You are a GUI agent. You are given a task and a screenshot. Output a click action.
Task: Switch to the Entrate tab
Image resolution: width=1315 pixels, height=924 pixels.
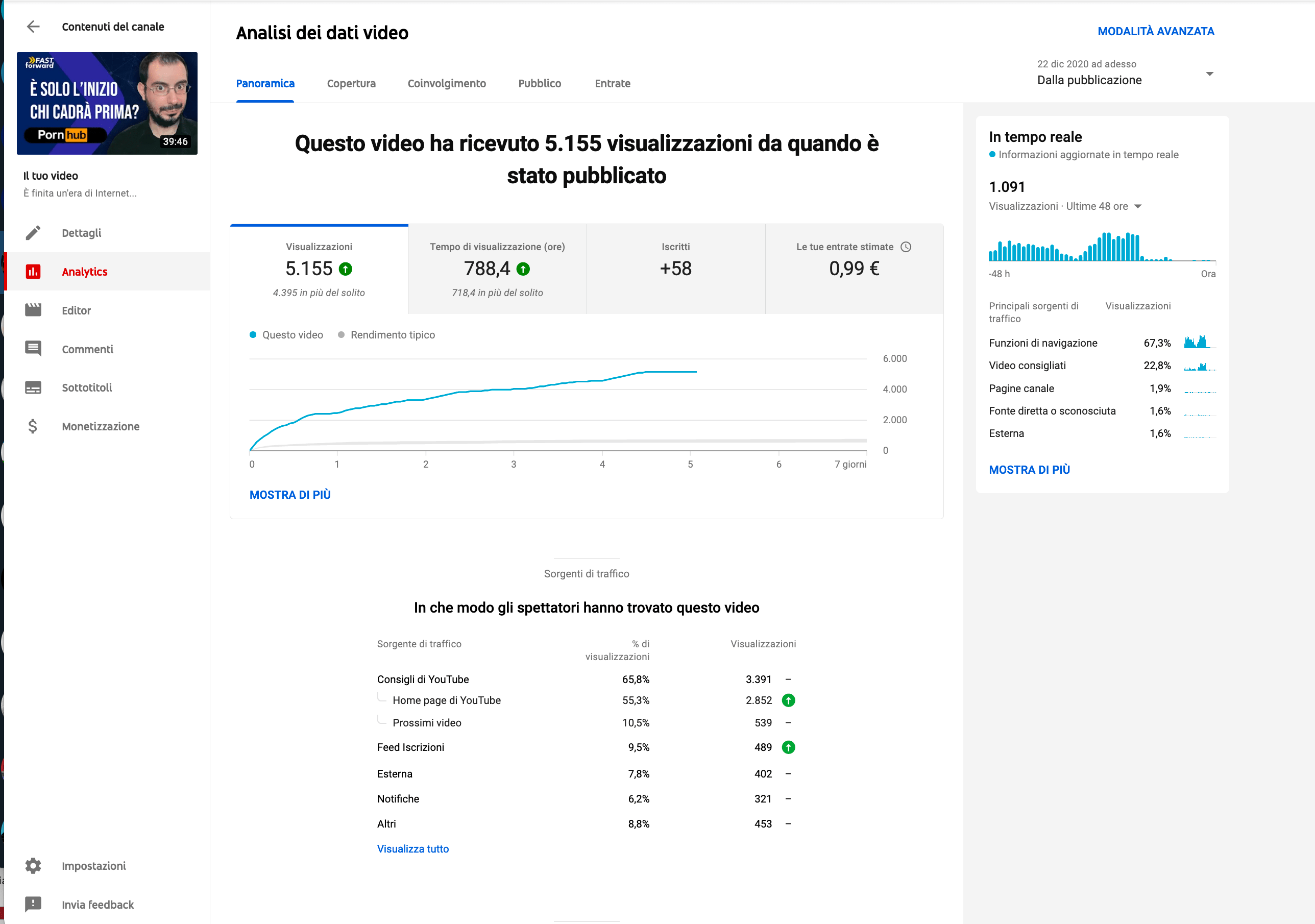[612, 84]
